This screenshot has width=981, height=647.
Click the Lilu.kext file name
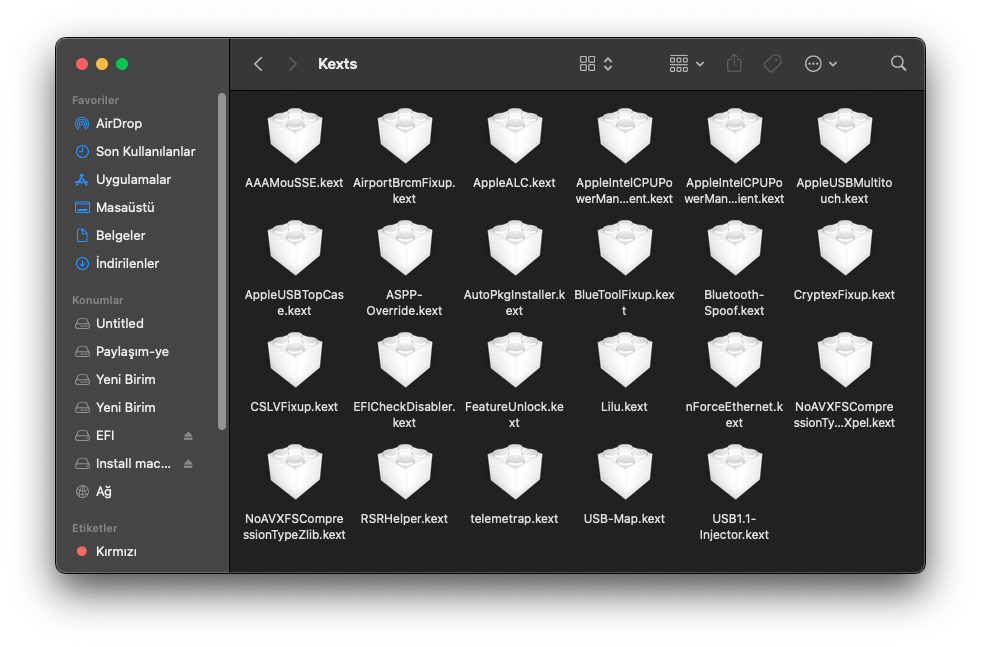coord(624,407)
